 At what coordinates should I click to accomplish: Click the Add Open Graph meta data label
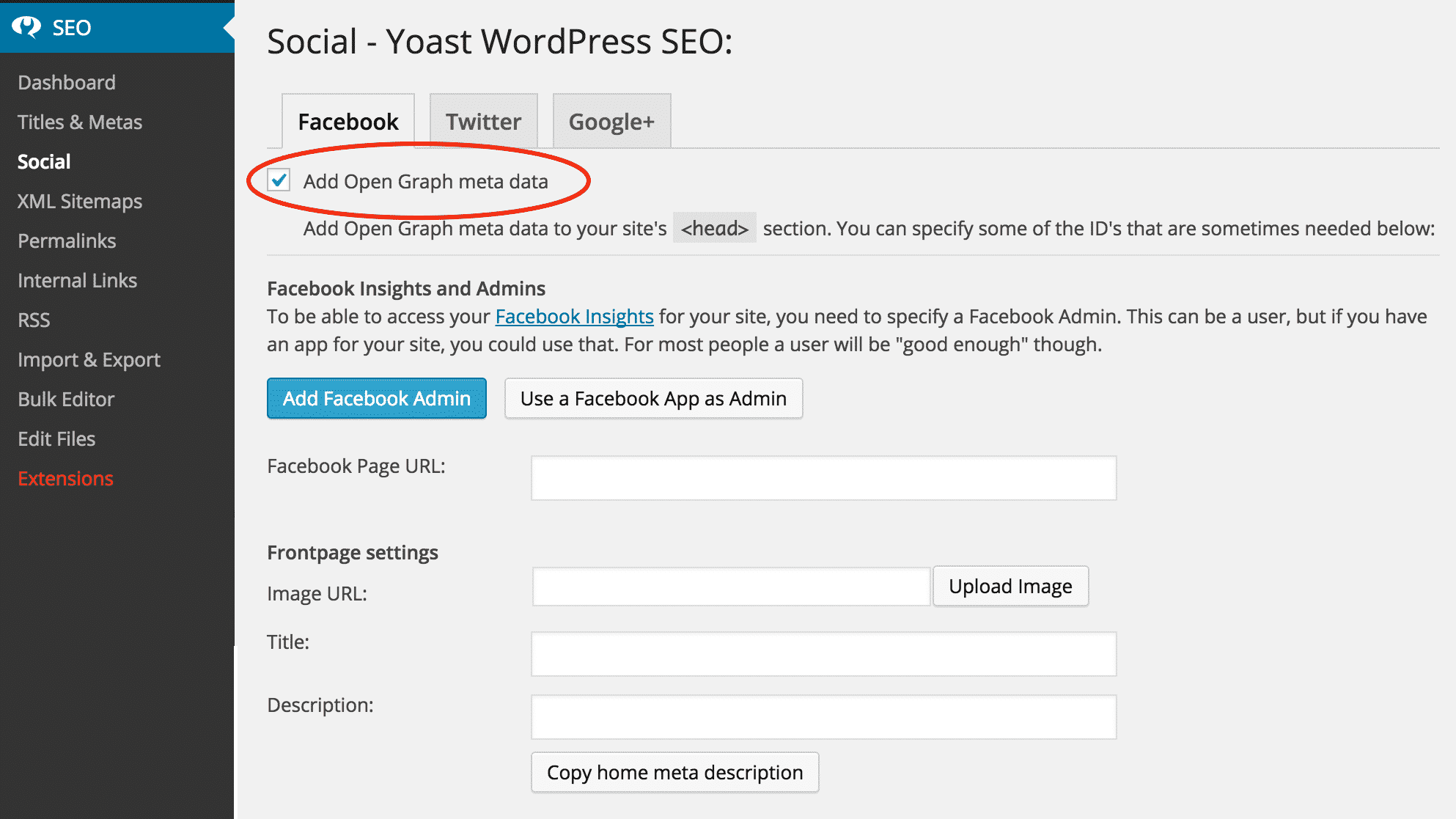426,181
